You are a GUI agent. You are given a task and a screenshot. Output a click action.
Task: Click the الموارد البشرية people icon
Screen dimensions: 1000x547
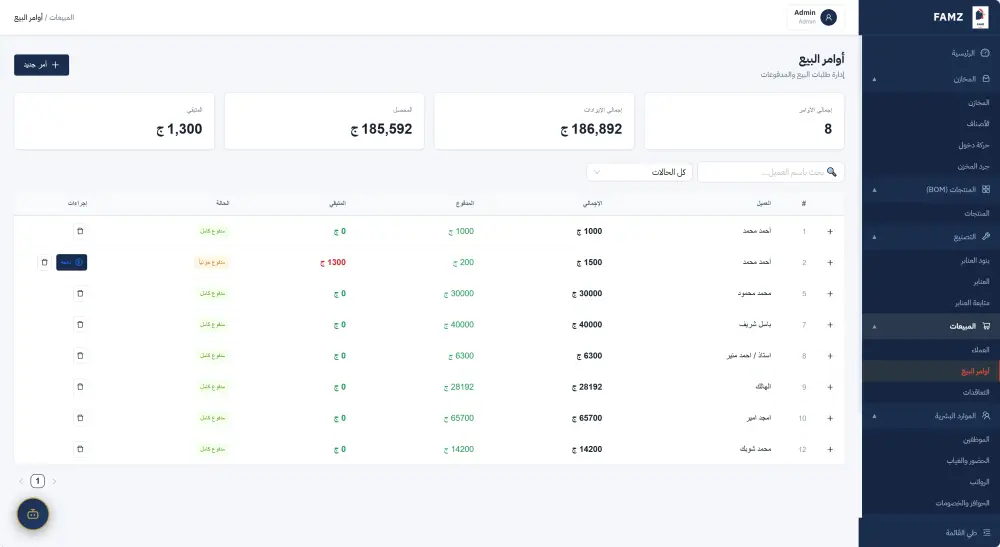(x=986, y=416)
